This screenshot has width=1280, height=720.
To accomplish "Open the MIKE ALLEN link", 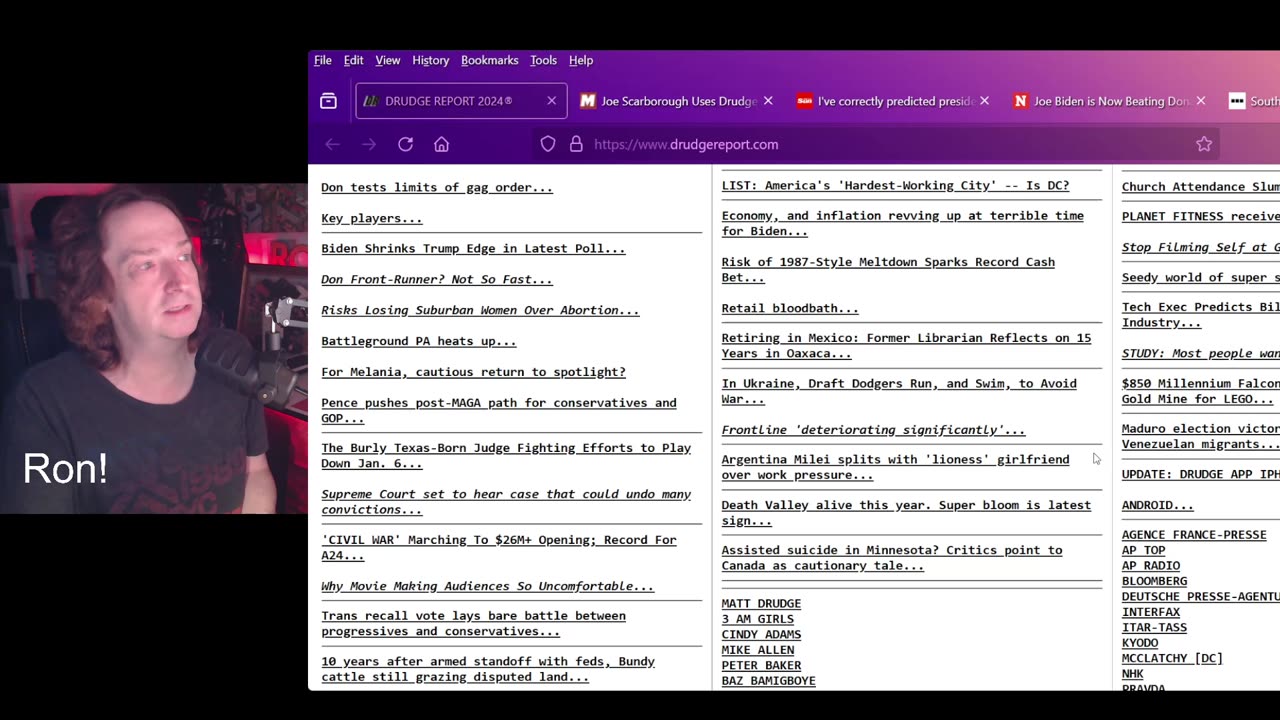I will (x=758, y=650).
